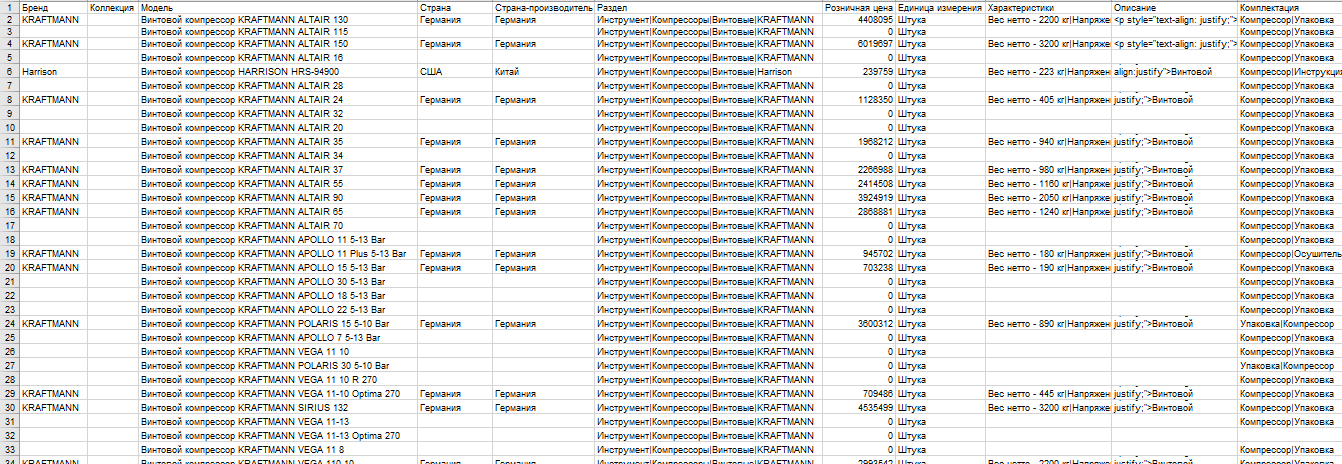1342x464 pixels.
Task: Select the 'Вес нетто - 223 кг' characteristics cell
Action: [1048, 72]
